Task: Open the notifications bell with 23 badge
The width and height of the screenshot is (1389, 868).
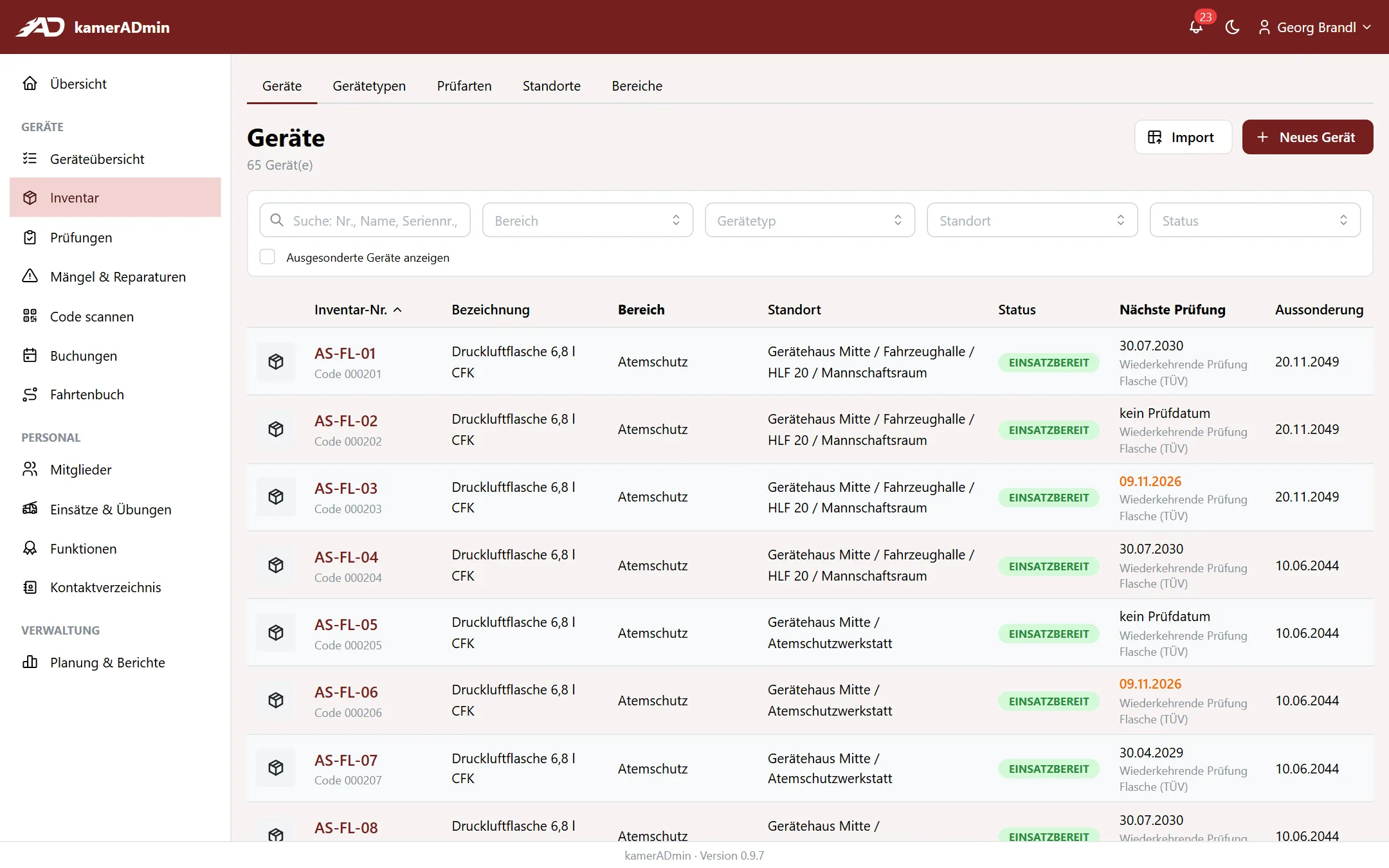Action: point(1196,26)
